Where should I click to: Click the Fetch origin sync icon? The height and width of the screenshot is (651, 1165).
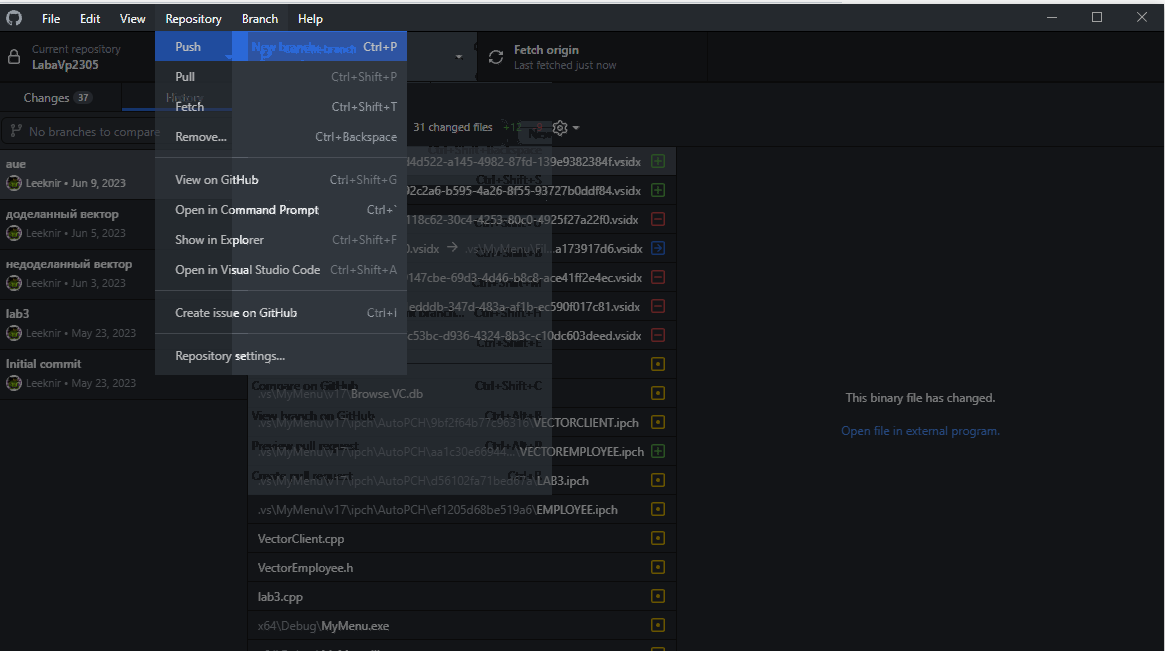pyautogui.click(x=496, y=57)
